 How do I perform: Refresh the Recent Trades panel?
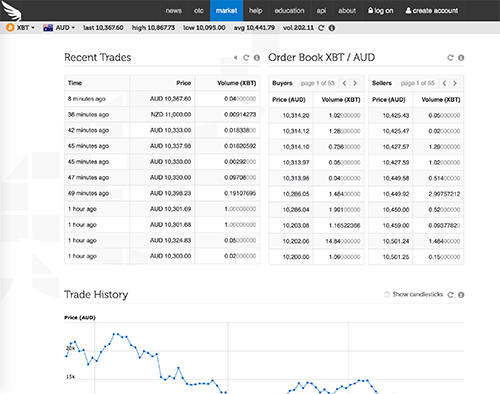[x=246, y=58]
